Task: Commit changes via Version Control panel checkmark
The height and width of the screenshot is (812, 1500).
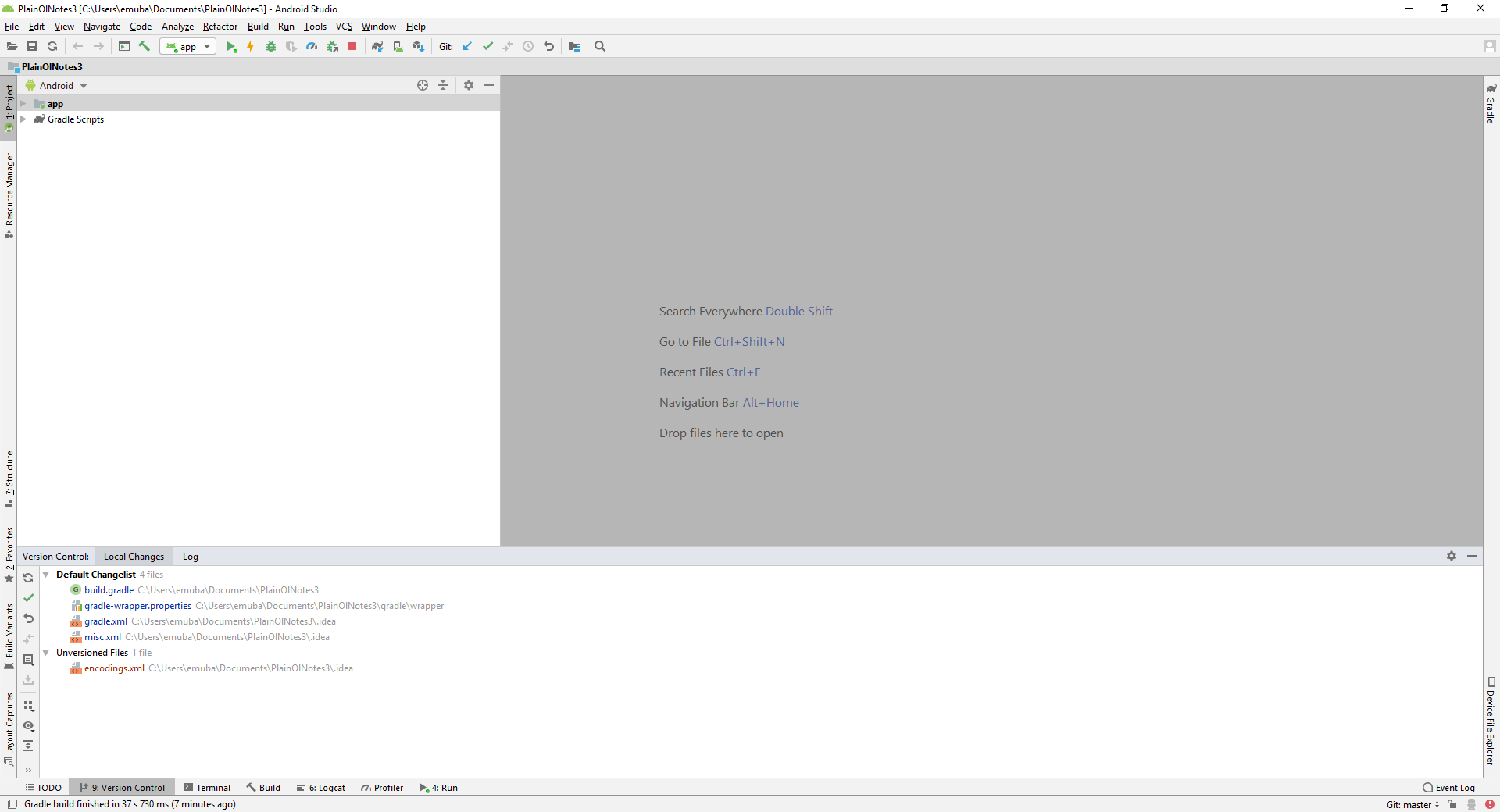Action: coord(28,598)
